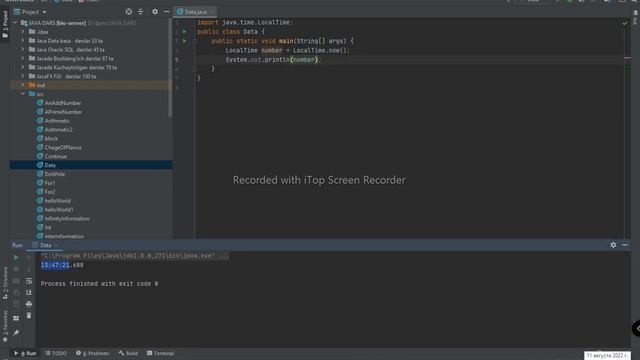Click 'Process finished with exit code' text
This screenshot has height=360, width=640.
point(99,284)
